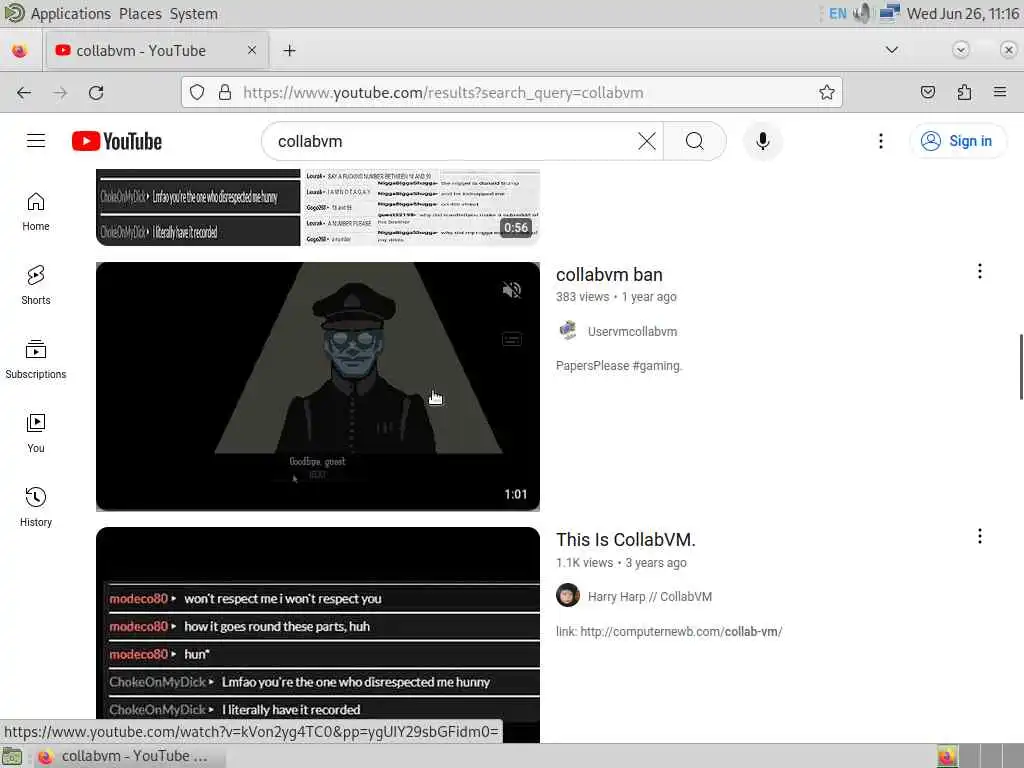Click the 1.1K views metadata text
The height and width of the screenshot is (768, 1024).
pyautogui.click(x=584, y=563)
